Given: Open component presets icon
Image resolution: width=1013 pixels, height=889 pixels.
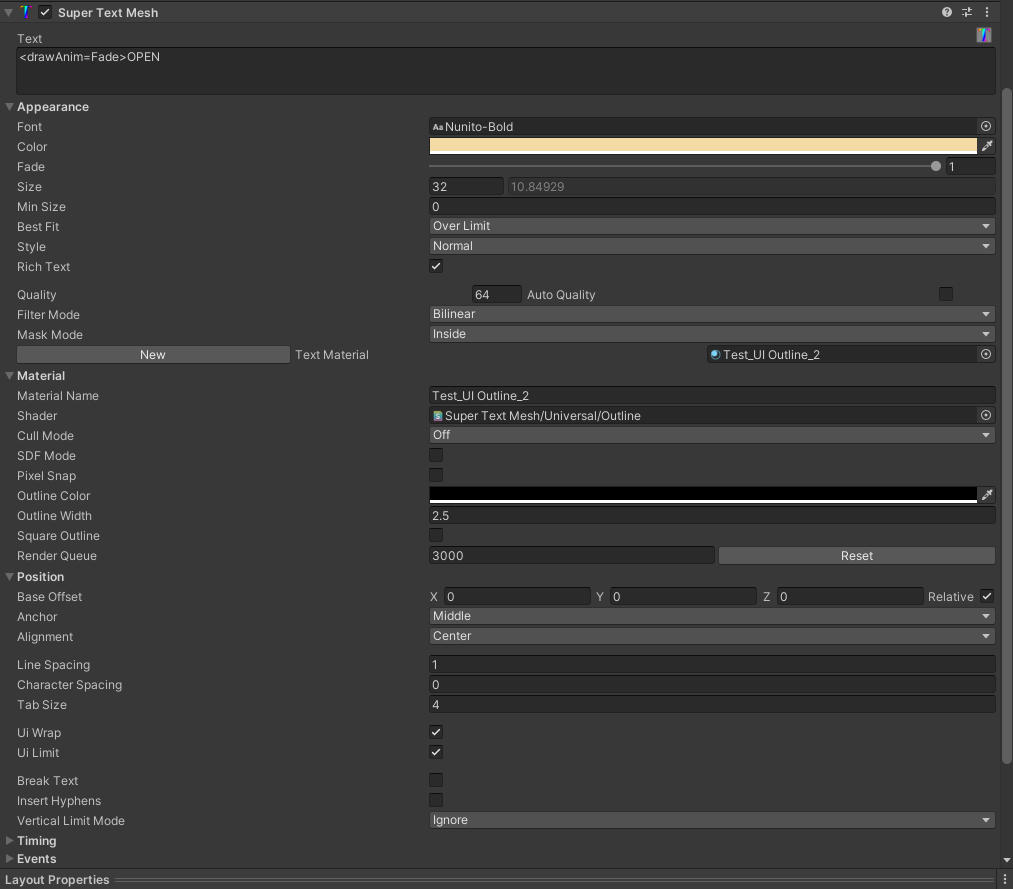Looking at the screenshot, I should (966, 12).
